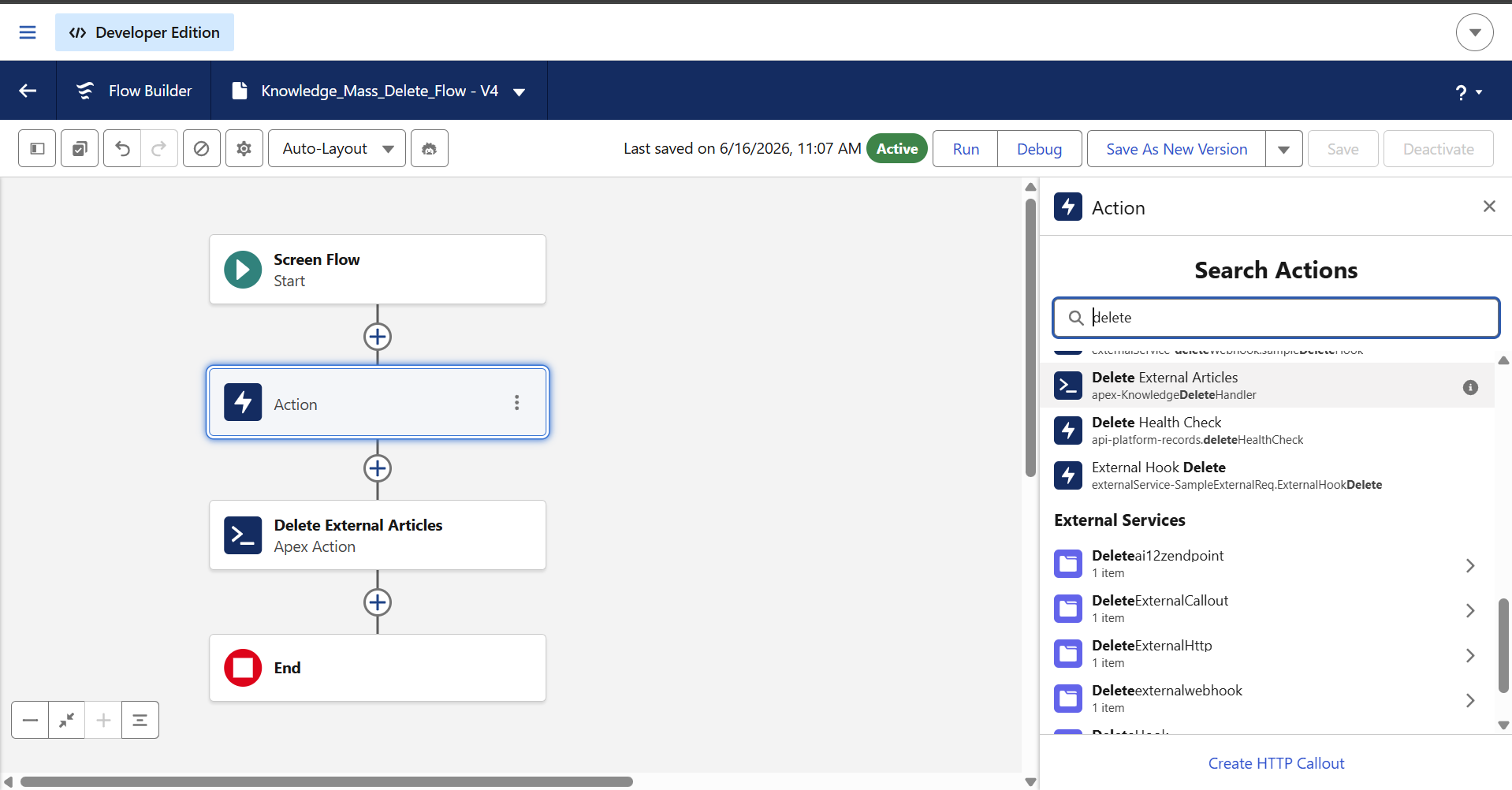Open the Auto-Layout dropdown
Image resolution: width=1512 pixels, height=790 pixels.
[337, 148]
